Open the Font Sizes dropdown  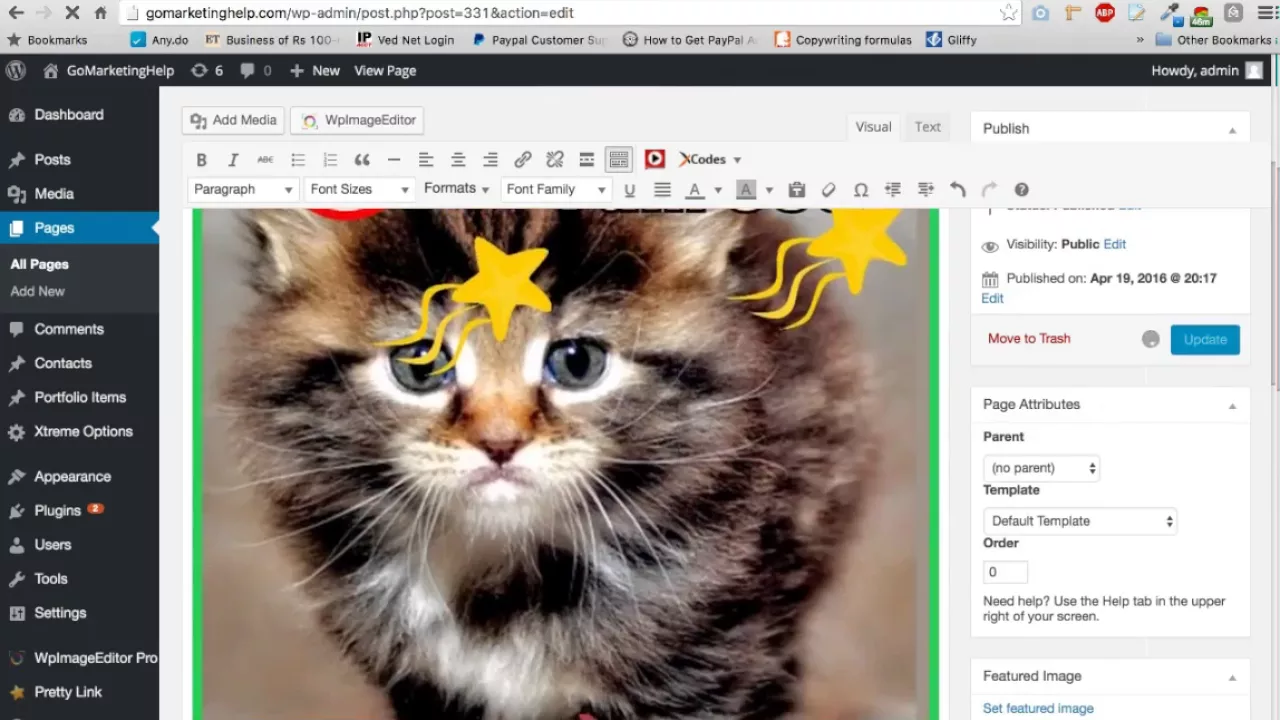358,189
